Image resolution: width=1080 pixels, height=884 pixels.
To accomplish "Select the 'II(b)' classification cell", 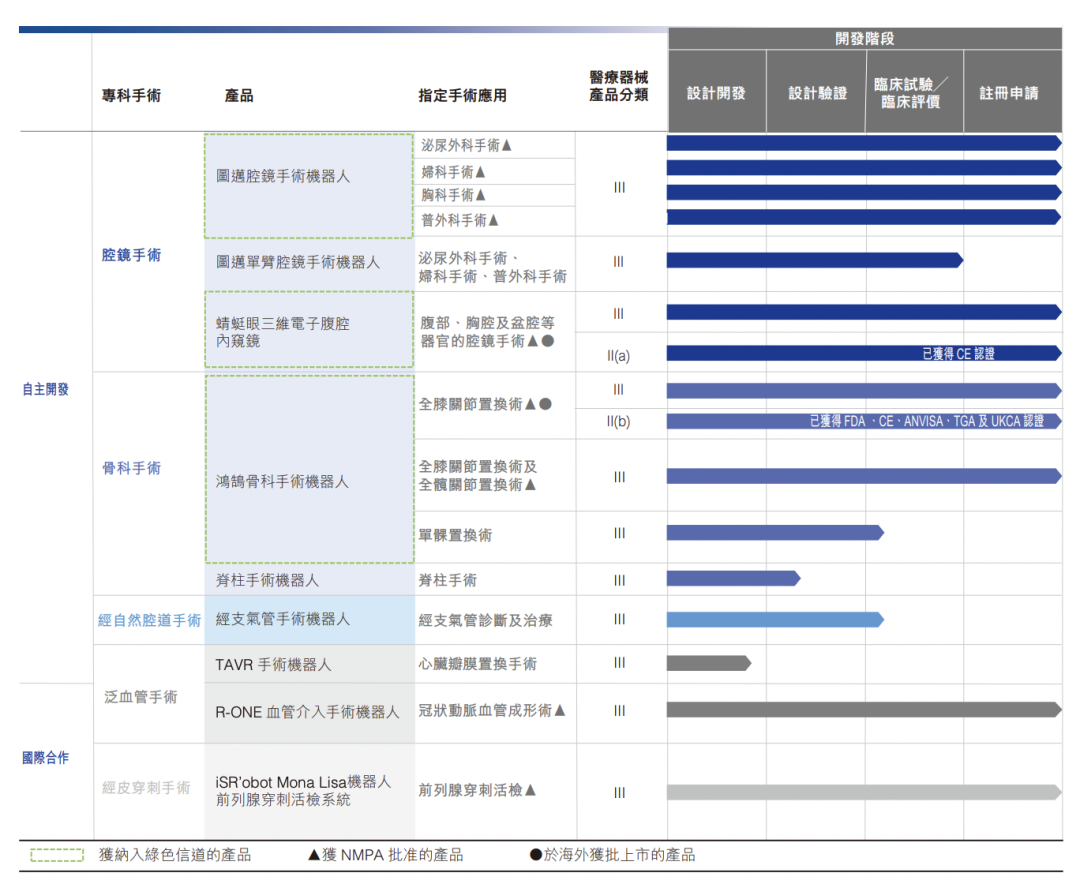I will click(x=619, y=422).
